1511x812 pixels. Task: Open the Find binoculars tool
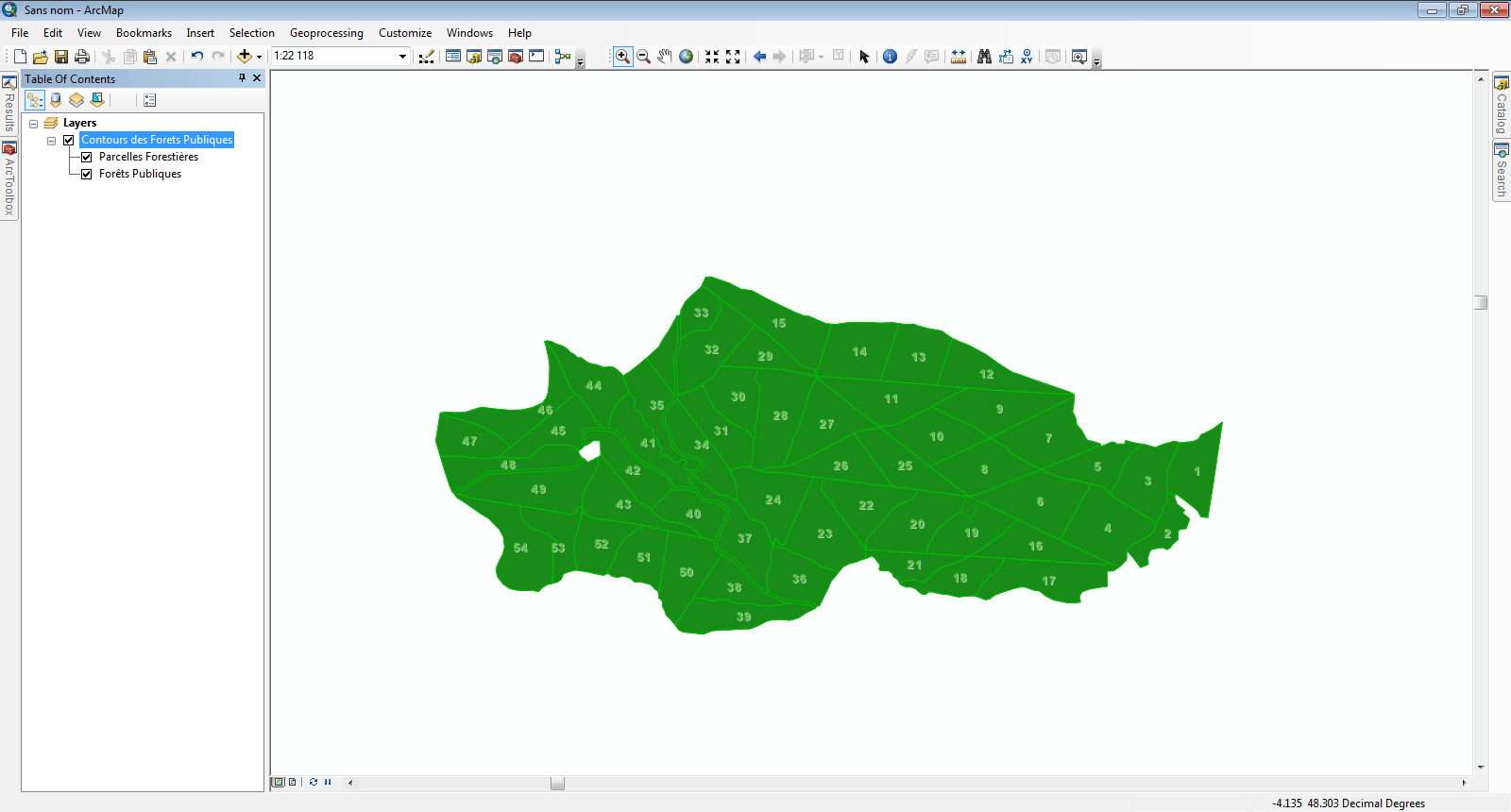tap(984, 57)
